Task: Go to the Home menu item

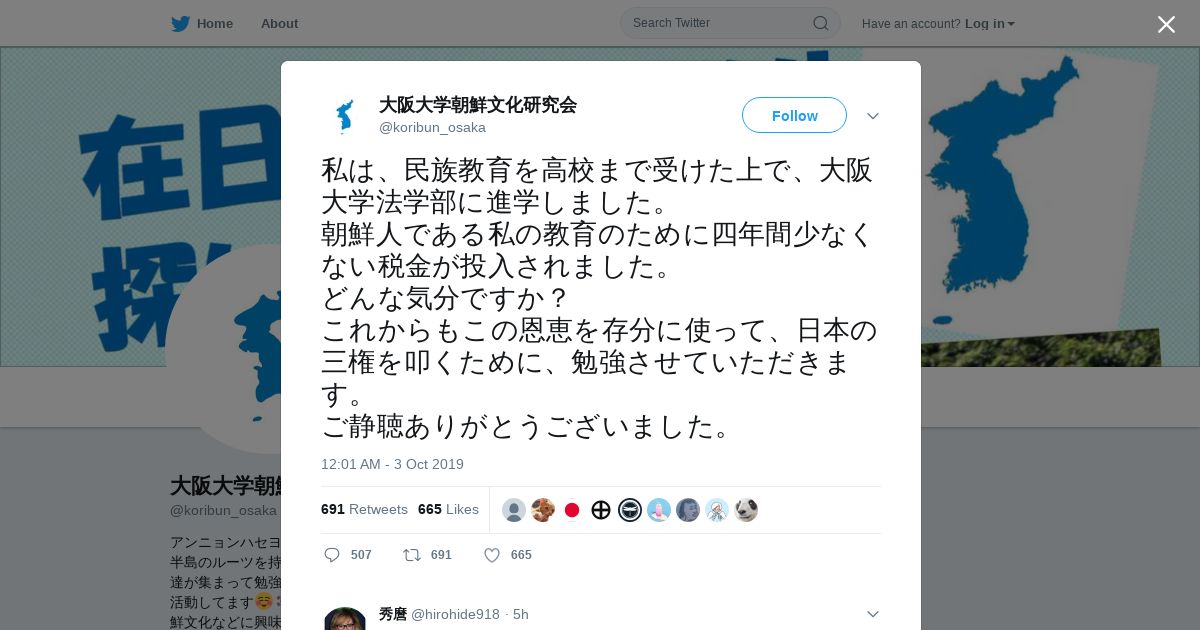Action: click(215, 23)
